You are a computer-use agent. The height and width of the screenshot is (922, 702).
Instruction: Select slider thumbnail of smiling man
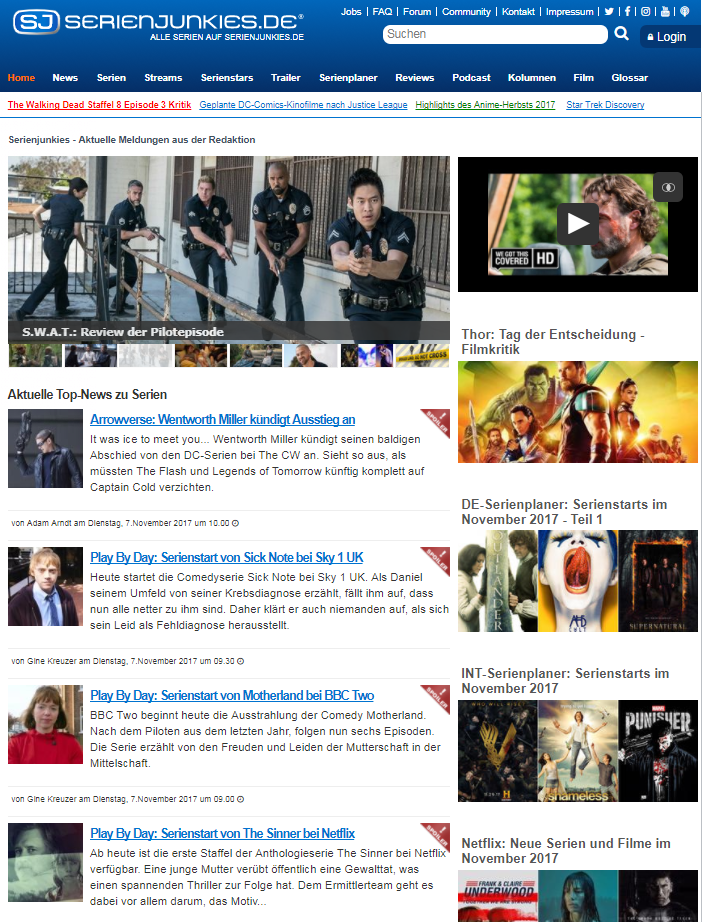[310, 356]
